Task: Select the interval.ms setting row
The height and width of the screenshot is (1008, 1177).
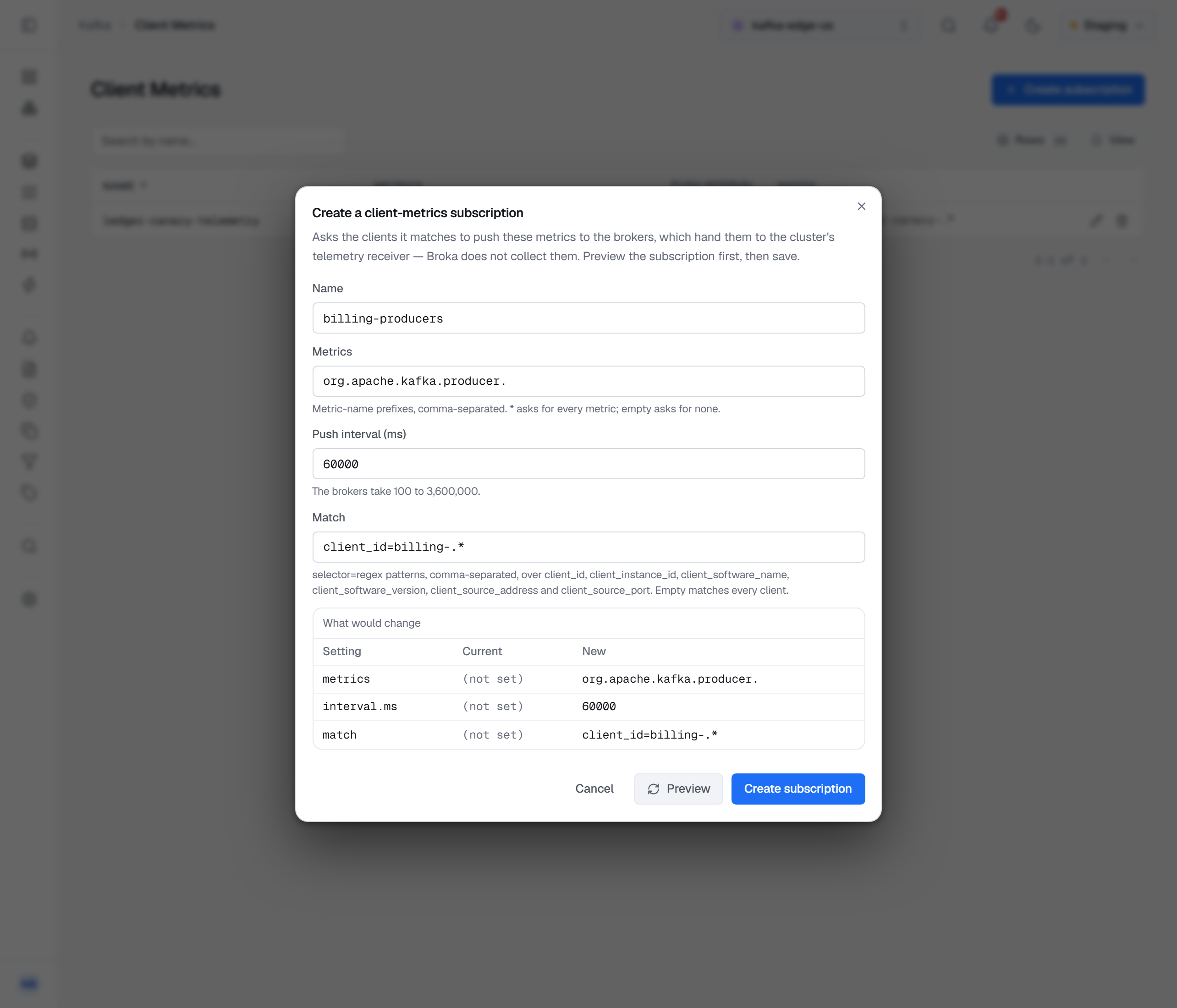Action: (x=588, y=707)
